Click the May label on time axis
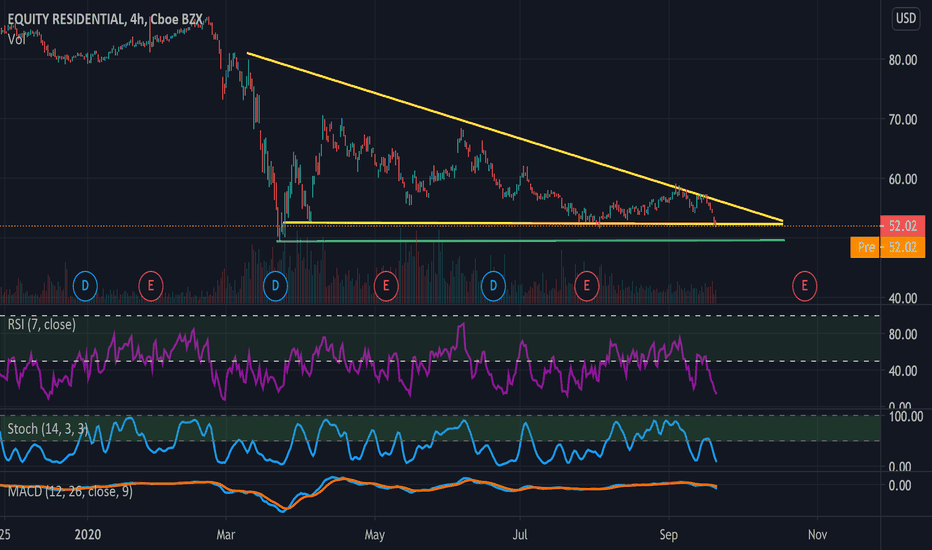 [x=374, y=535]
